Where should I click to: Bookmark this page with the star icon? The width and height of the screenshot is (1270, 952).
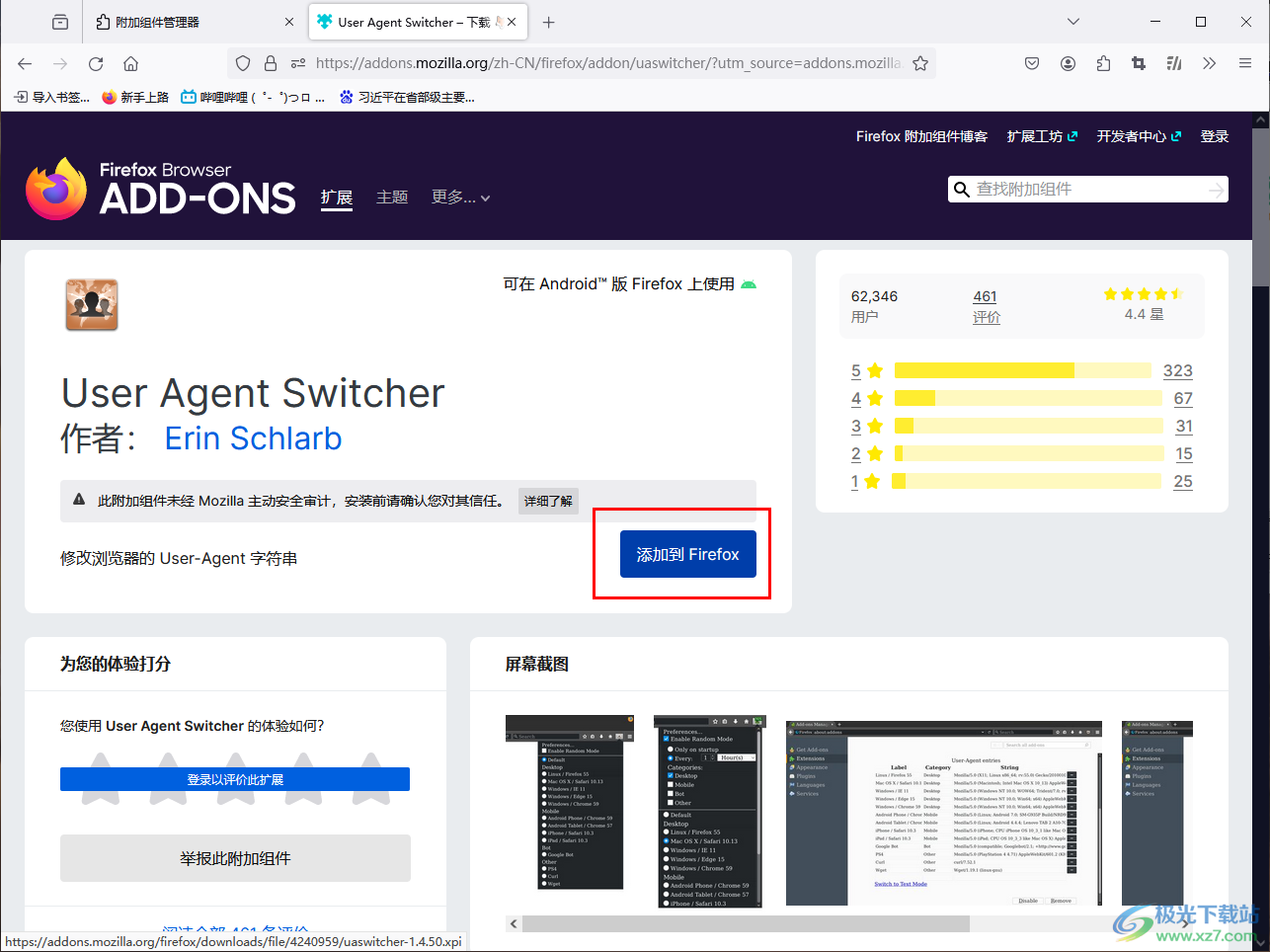pyautogui.click(x=920, y=63)
